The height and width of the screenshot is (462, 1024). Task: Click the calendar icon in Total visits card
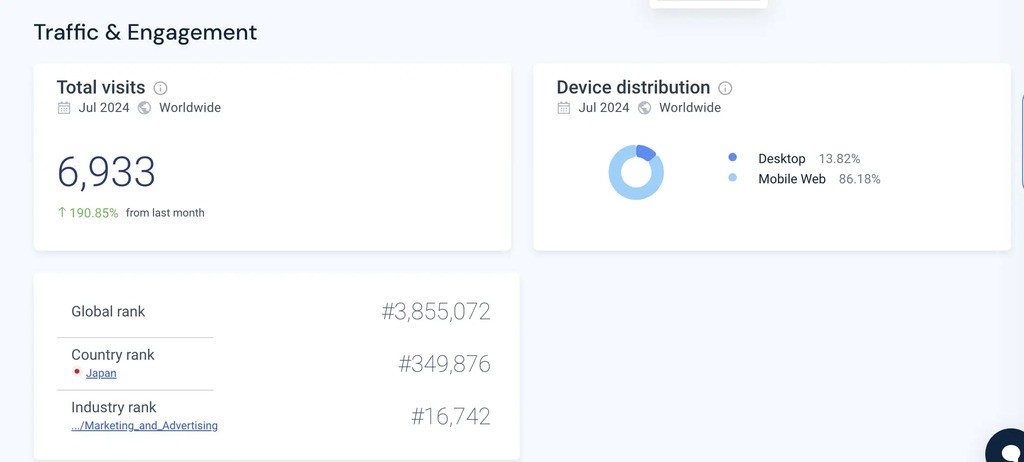64,108
